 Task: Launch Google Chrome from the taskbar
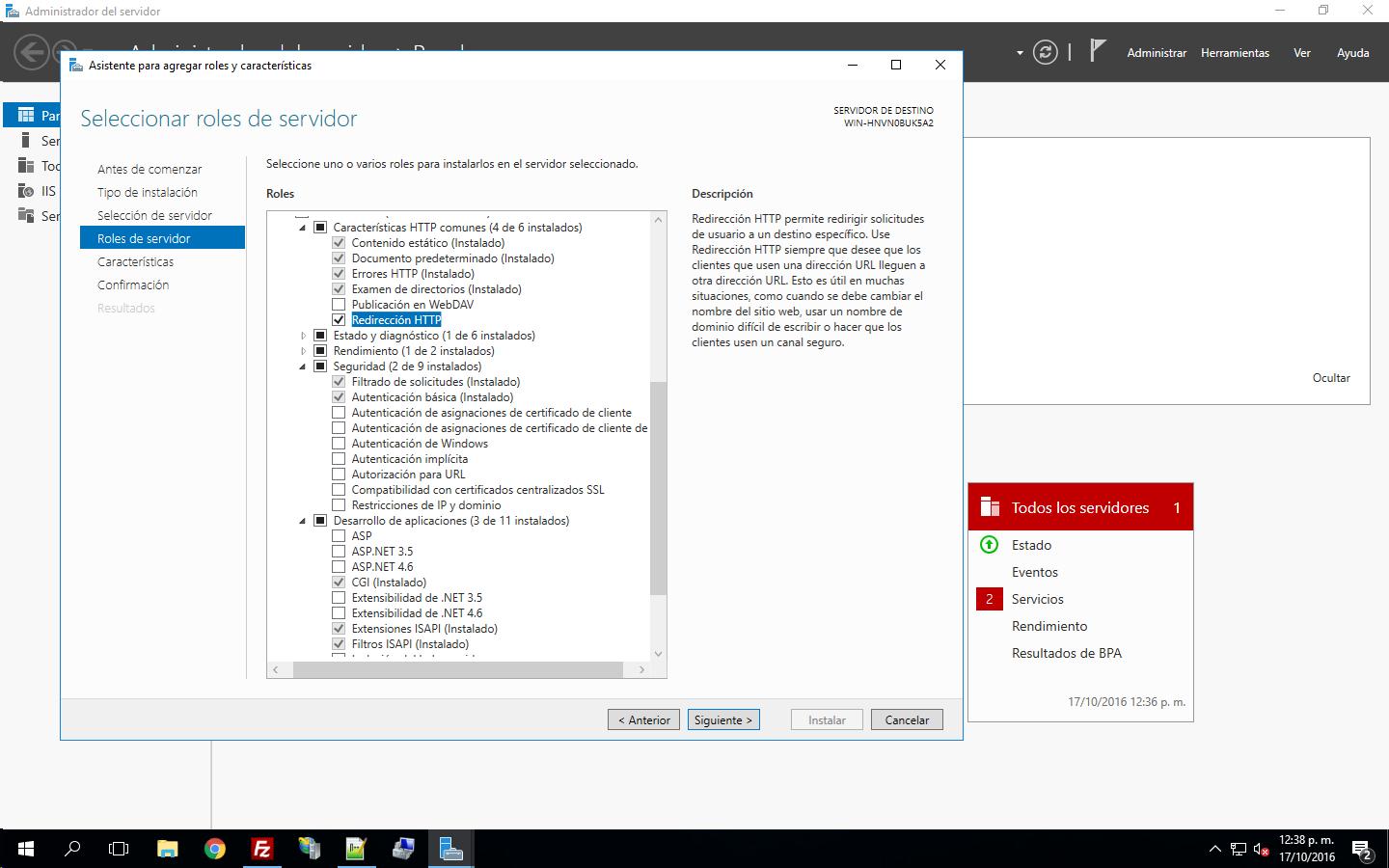[x=214, y=849]
